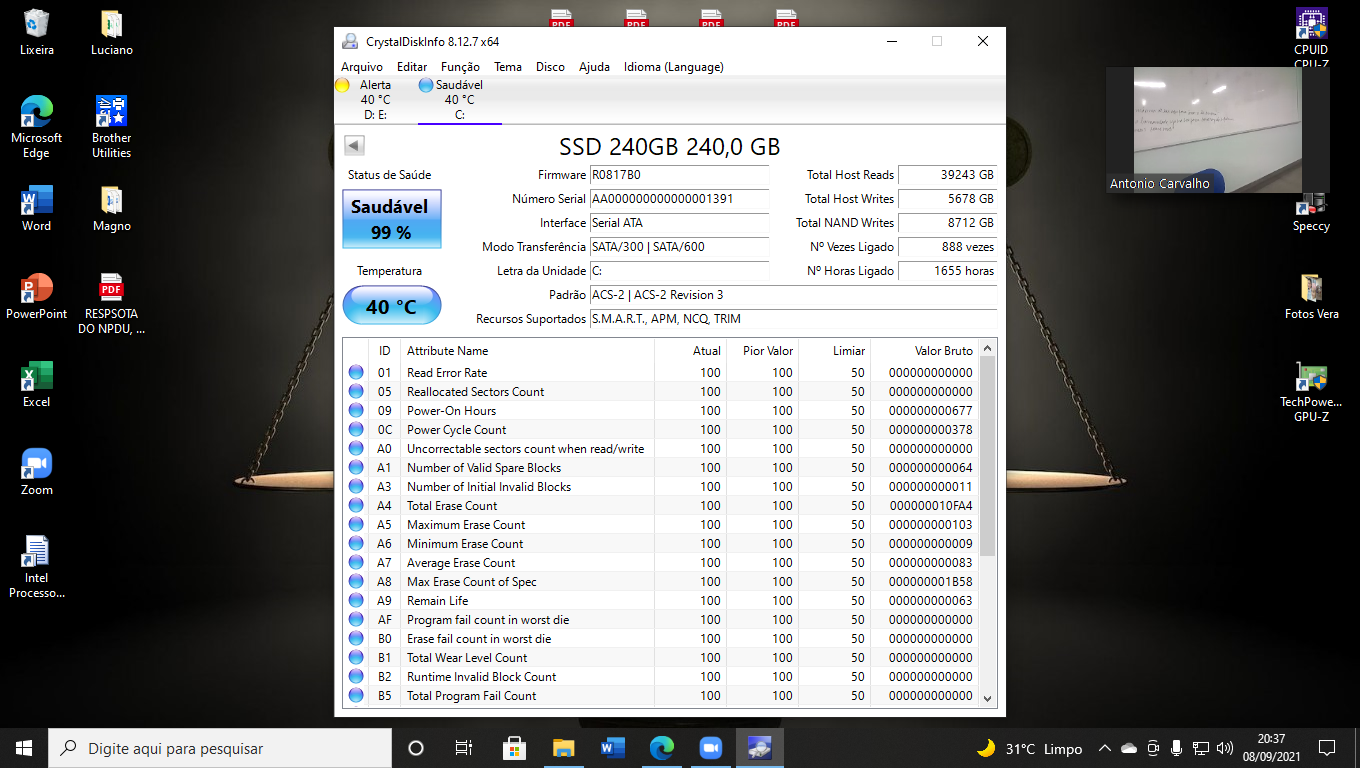Screen dimensions: 1360x768
Task: Click the Antonio Carvalho video thumbnail
Action: 1218,130
